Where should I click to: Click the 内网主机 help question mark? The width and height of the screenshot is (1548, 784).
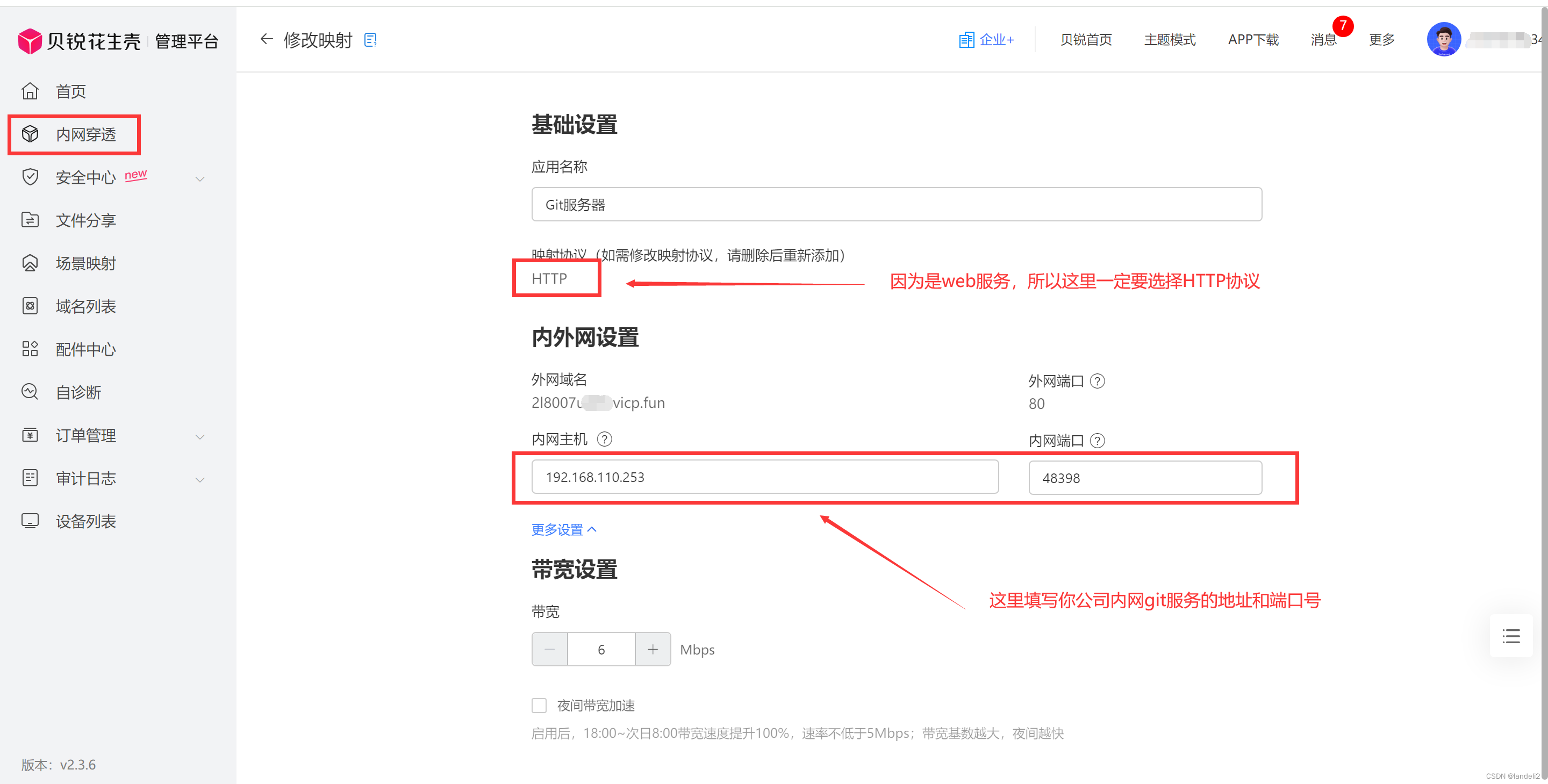pyautogui.click(x=604, y=440)
